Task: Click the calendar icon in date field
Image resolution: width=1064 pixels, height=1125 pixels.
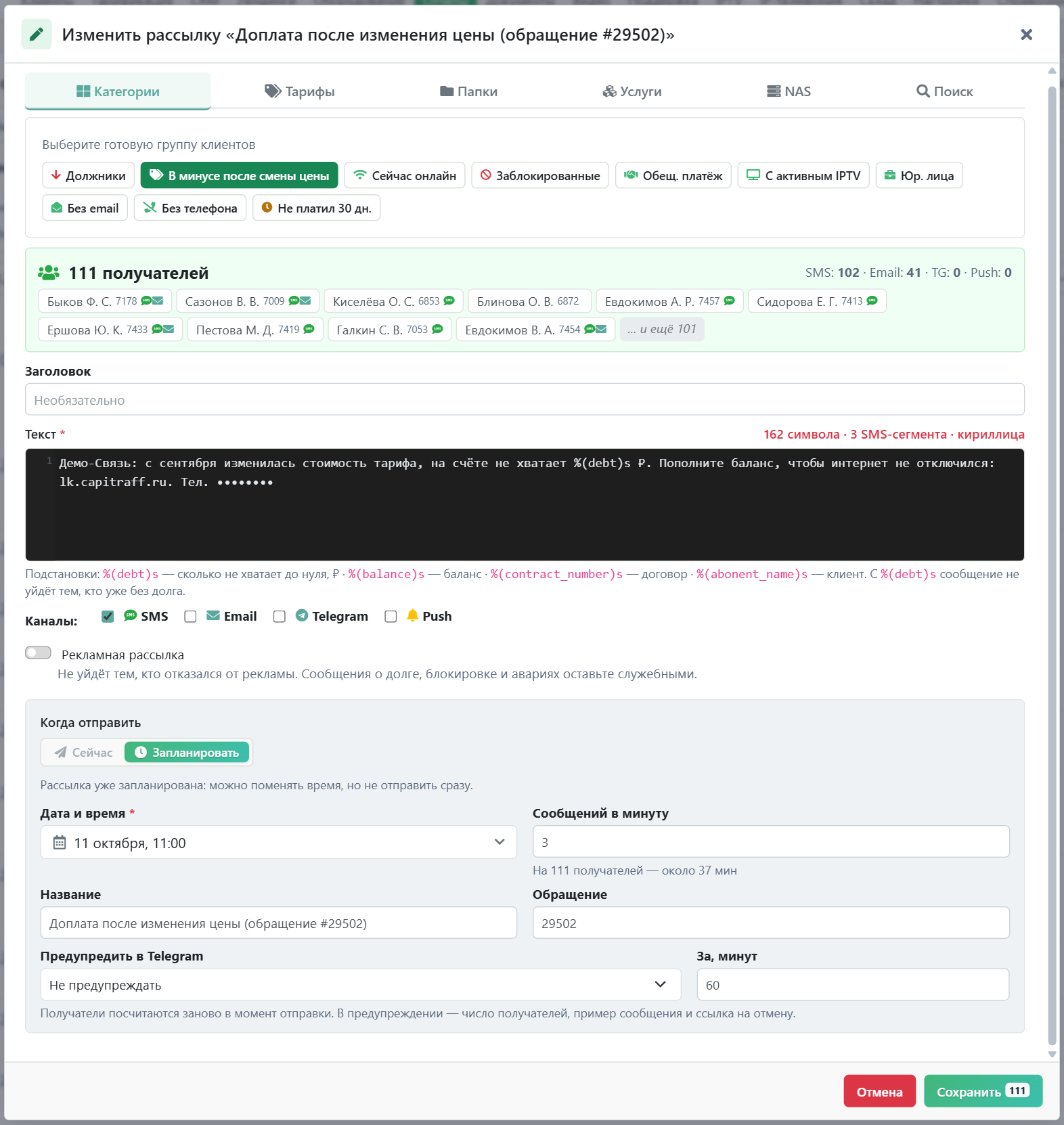Action: coord(60,842)
